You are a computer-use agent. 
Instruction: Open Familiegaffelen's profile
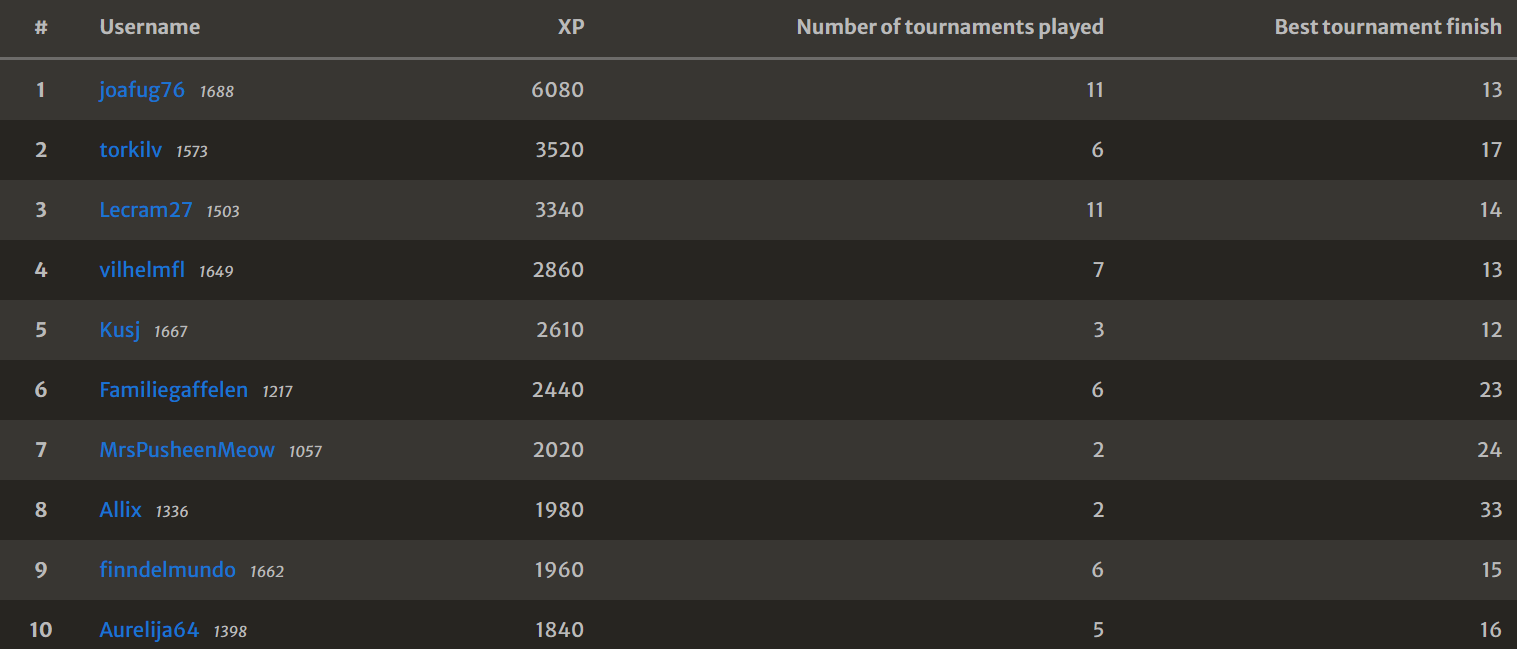[173, 390]
